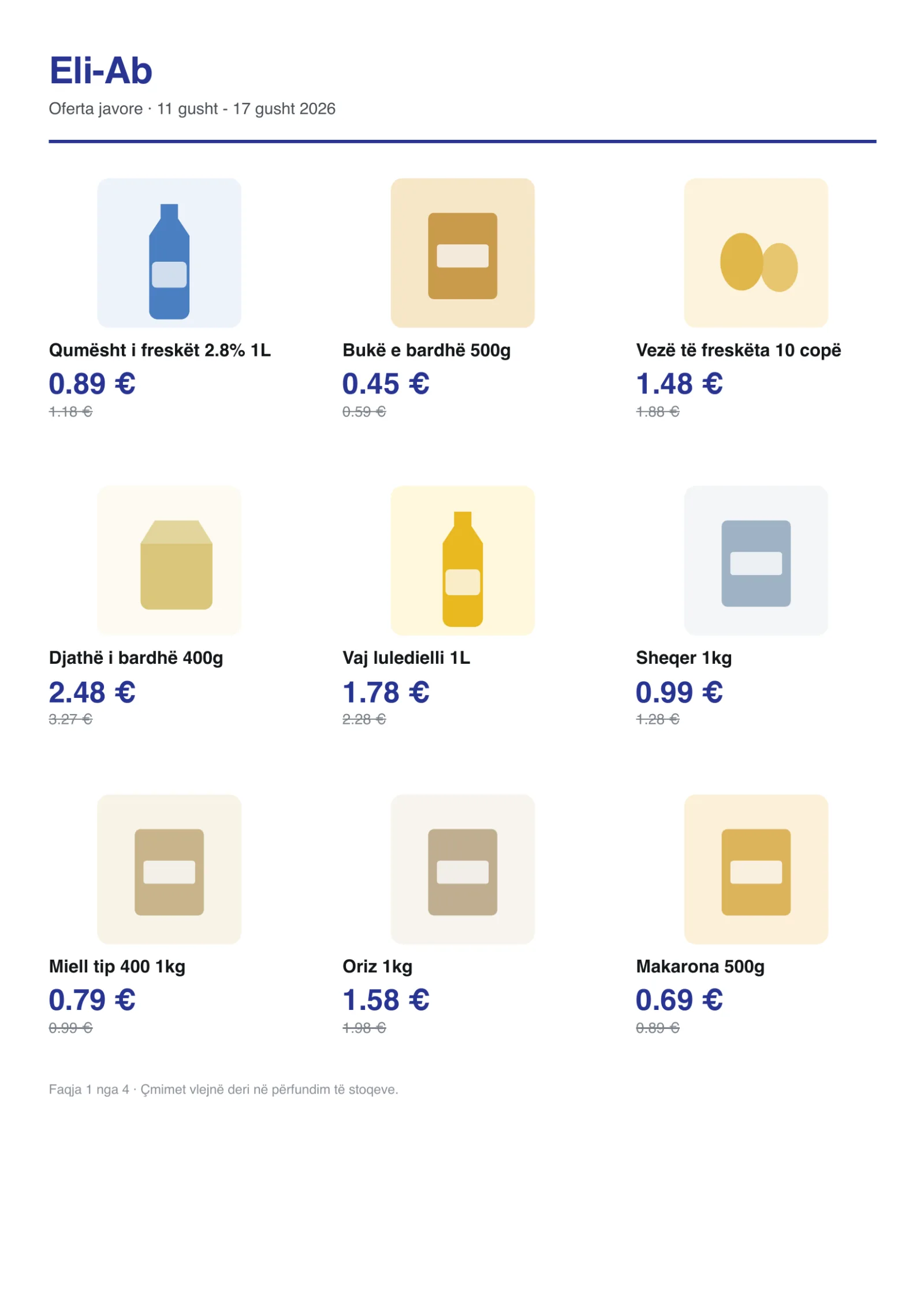Image resolution: width=924 pixels, height=1308 pixels.
Task: Click the Oferta javore date subtitle
Action: 192,109
